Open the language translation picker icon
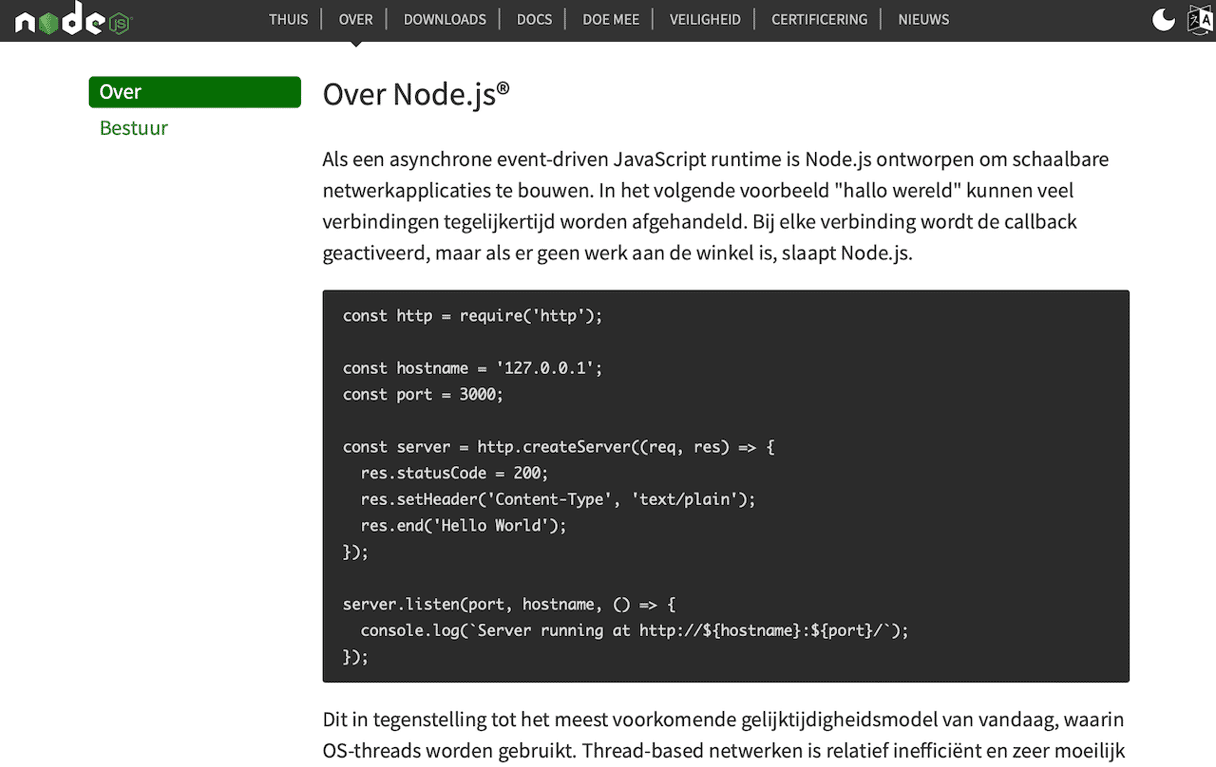1216x767 pixels. 1199,20
